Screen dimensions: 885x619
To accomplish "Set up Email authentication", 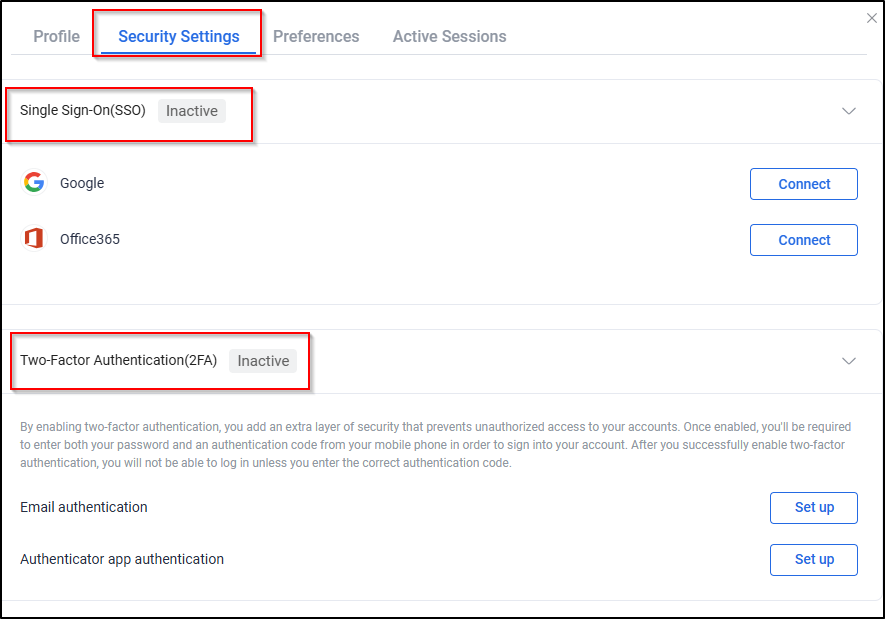I will (x=814, y=507).
